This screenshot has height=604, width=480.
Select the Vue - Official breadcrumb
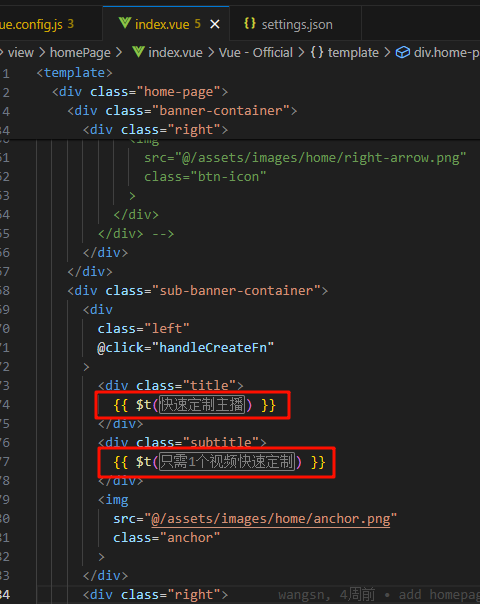[256, 52]
